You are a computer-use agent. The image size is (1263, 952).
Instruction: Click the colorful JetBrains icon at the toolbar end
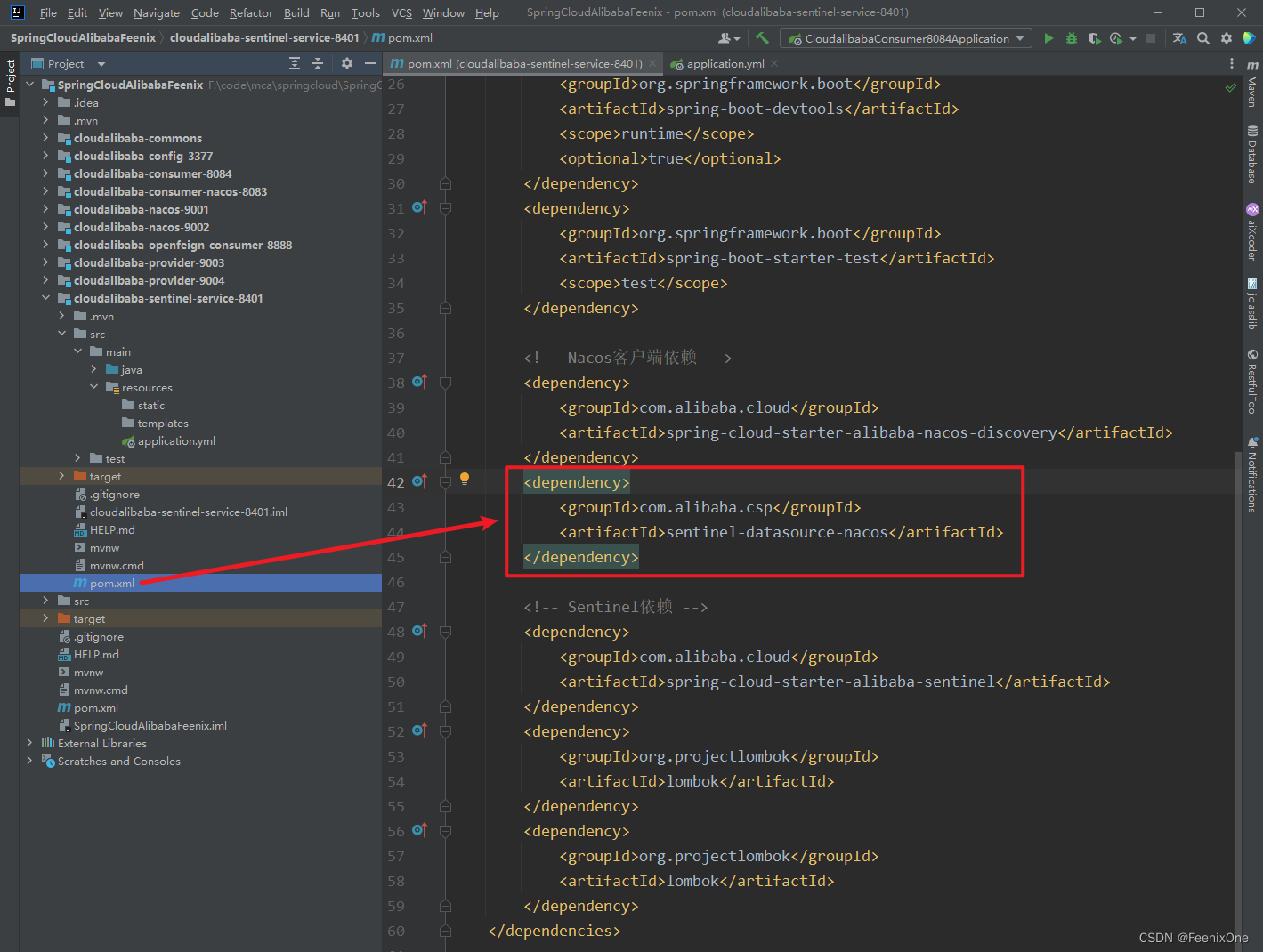tap(1250, 38)
